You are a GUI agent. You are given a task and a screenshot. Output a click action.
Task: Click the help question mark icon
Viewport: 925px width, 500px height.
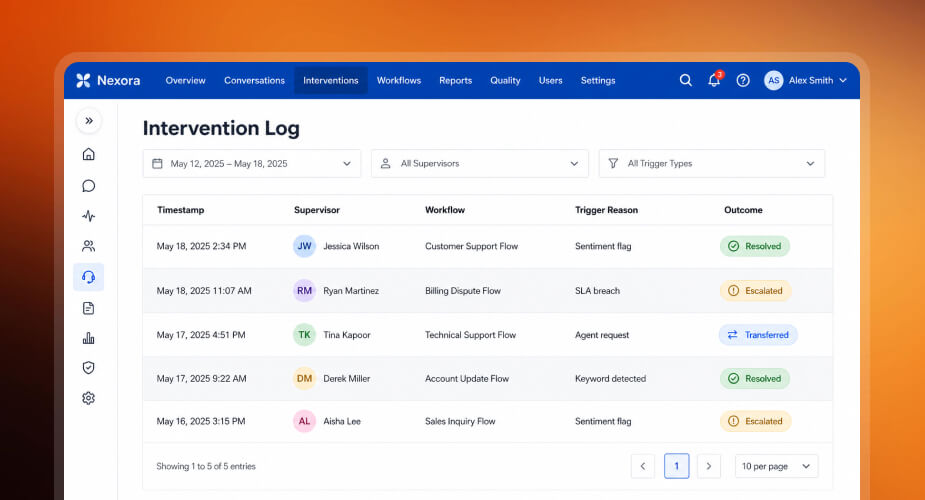pos(743,80)
